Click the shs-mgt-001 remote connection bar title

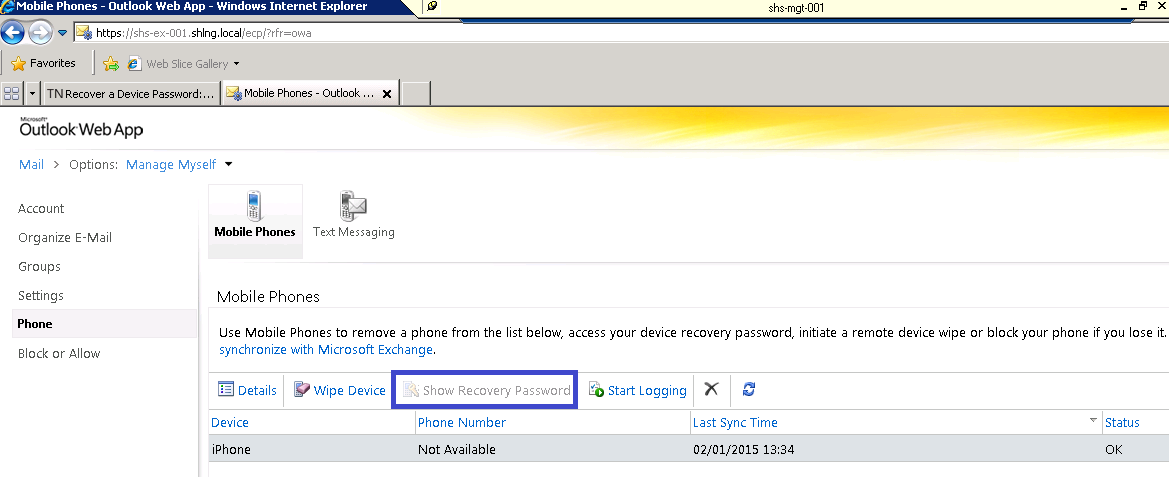click(795, 8)
